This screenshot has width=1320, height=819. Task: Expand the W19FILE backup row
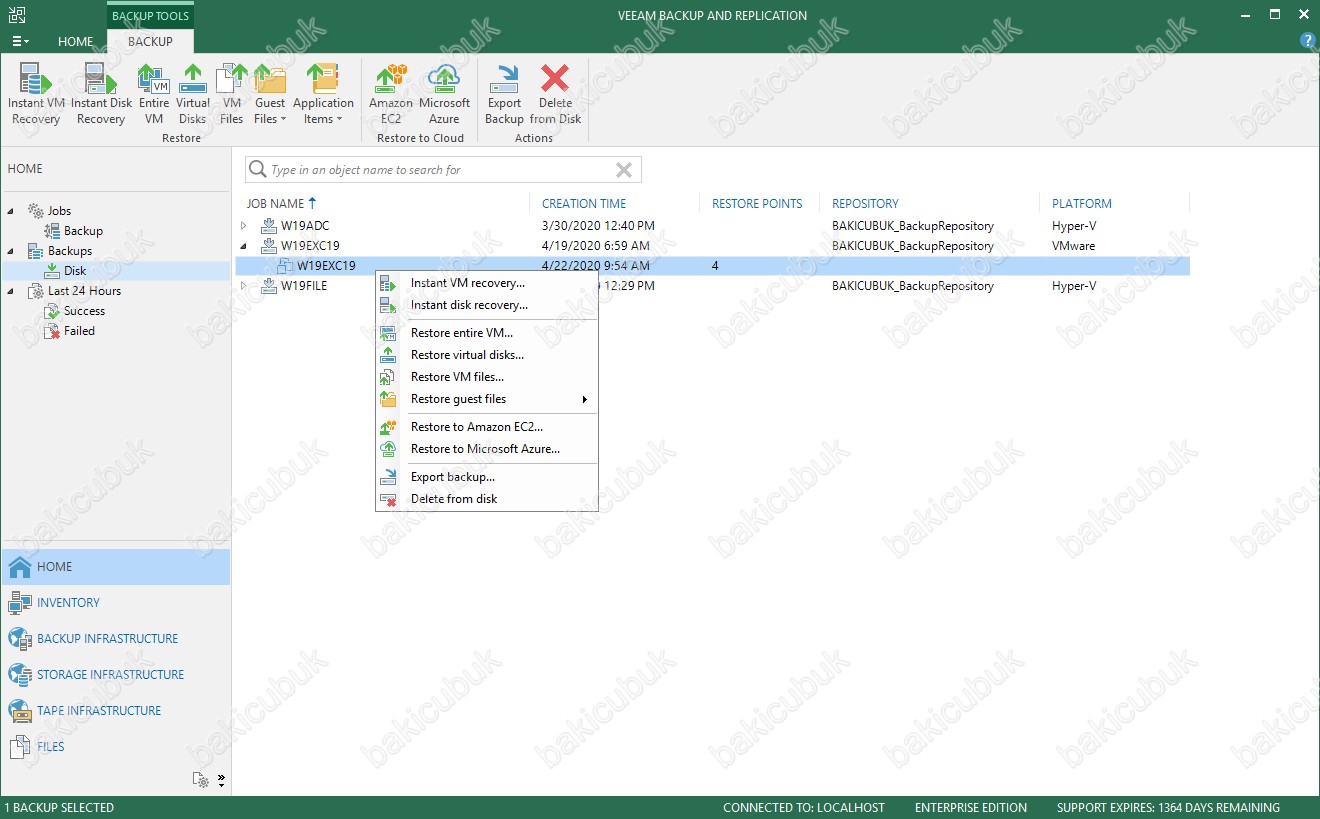243,286
